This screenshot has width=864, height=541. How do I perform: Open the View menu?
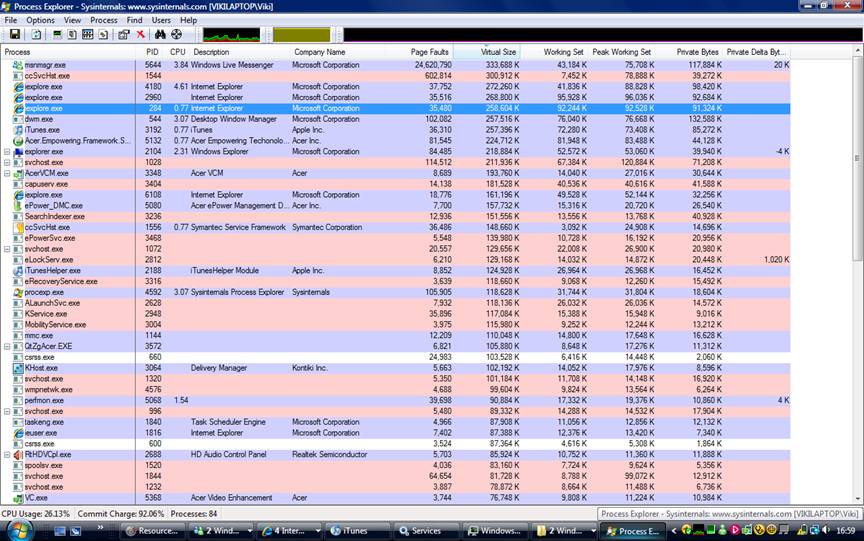[x=72, y=20]
